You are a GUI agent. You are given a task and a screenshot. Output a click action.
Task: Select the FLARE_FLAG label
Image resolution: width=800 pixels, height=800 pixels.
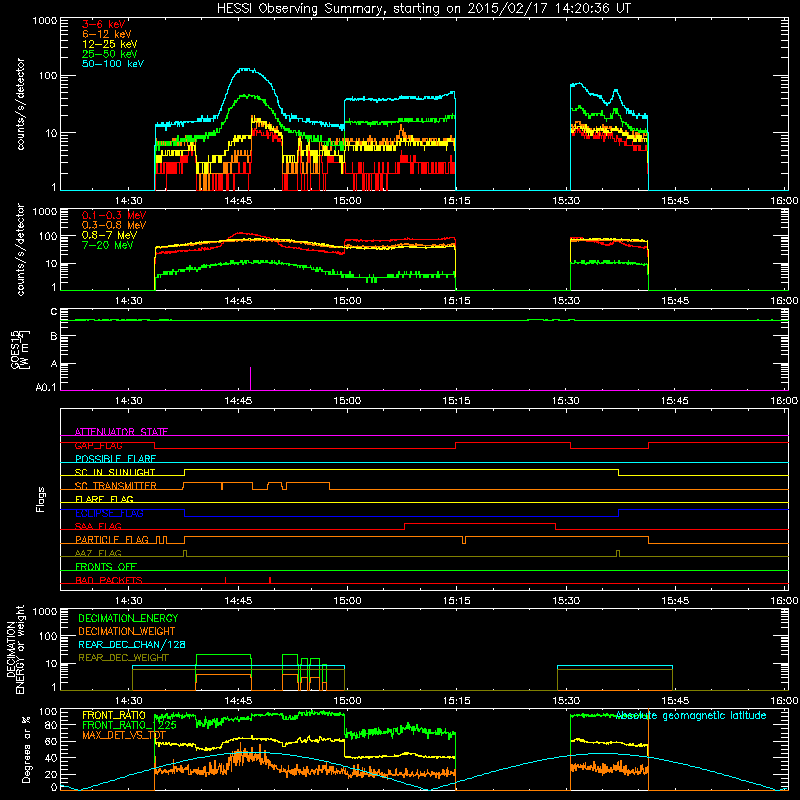pyautogui.click(x=104, y=499)
